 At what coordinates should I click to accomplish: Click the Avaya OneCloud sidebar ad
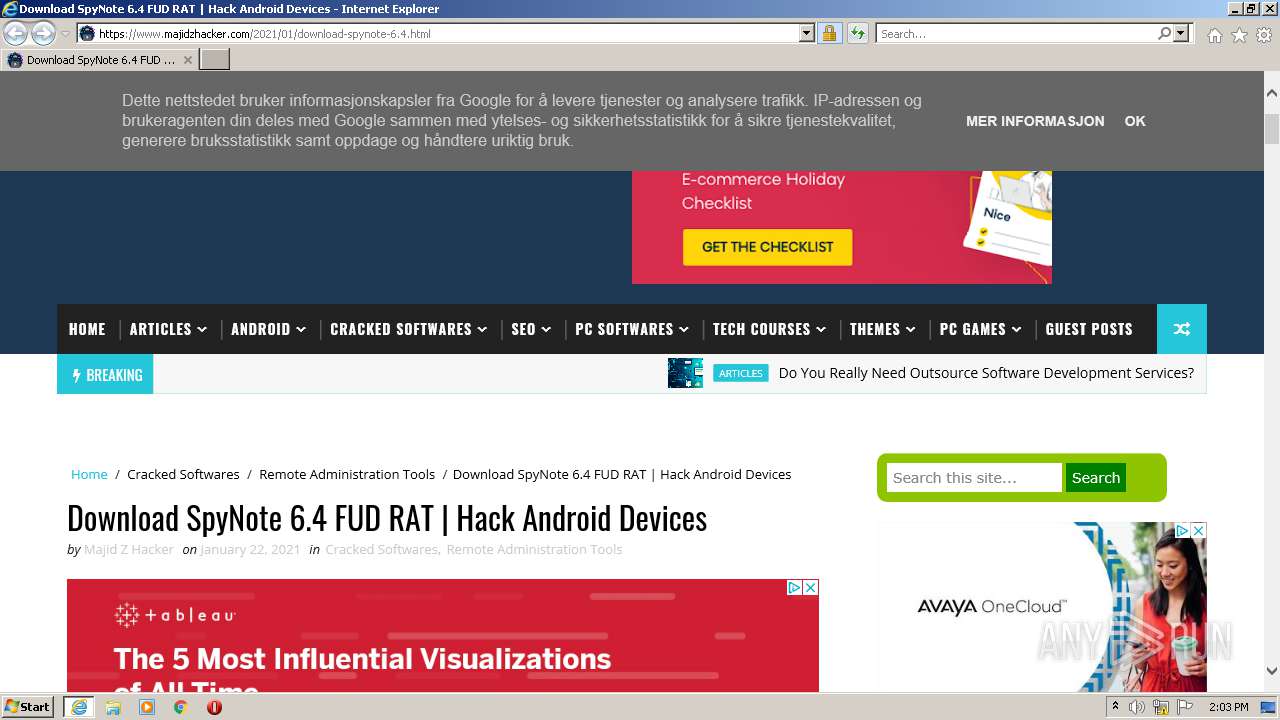coord(1042,607)
